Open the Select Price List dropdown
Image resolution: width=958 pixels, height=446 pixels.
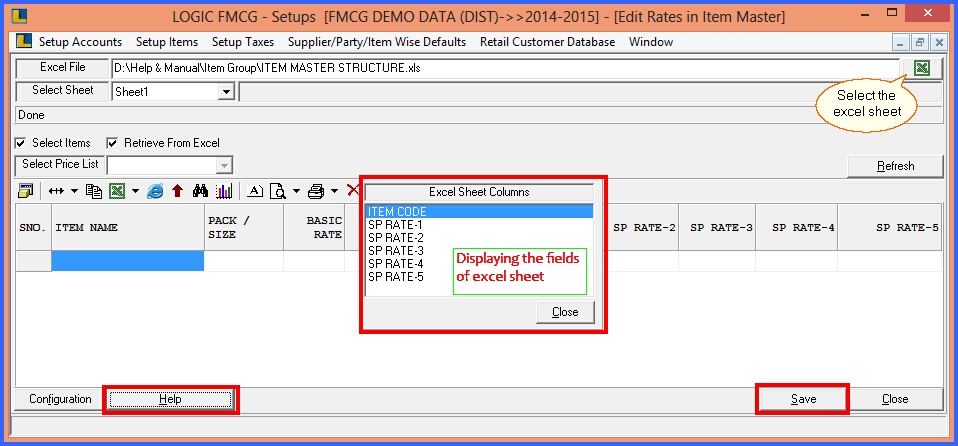click(x=224, y=165)
